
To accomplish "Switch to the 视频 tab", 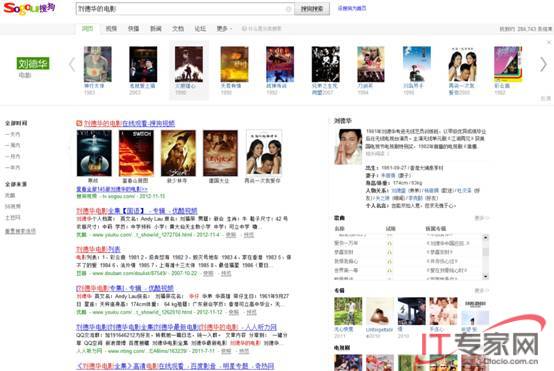I will tap(111, 29).
